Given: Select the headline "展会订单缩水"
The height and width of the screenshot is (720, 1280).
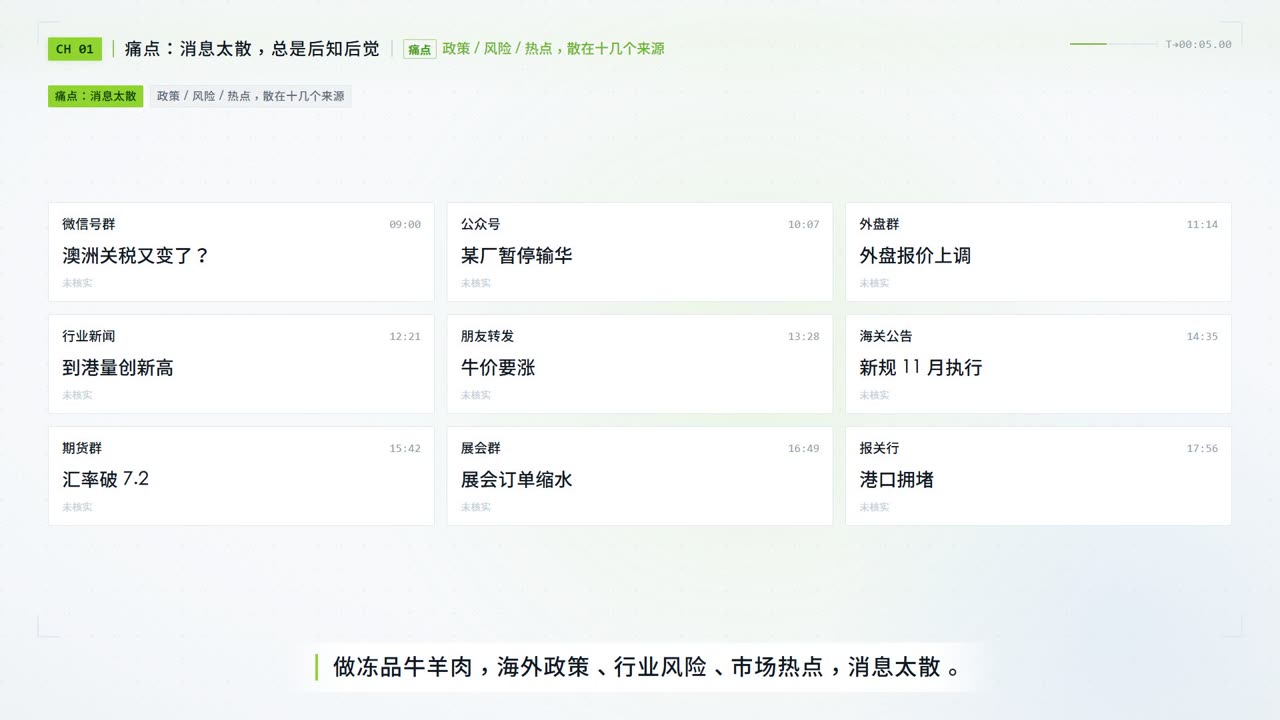Looking at the screenshot, I should point(516,480).
